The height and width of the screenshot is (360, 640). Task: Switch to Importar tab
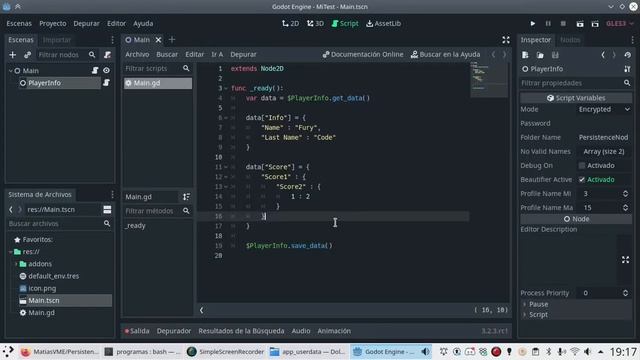tap(57, 40)
